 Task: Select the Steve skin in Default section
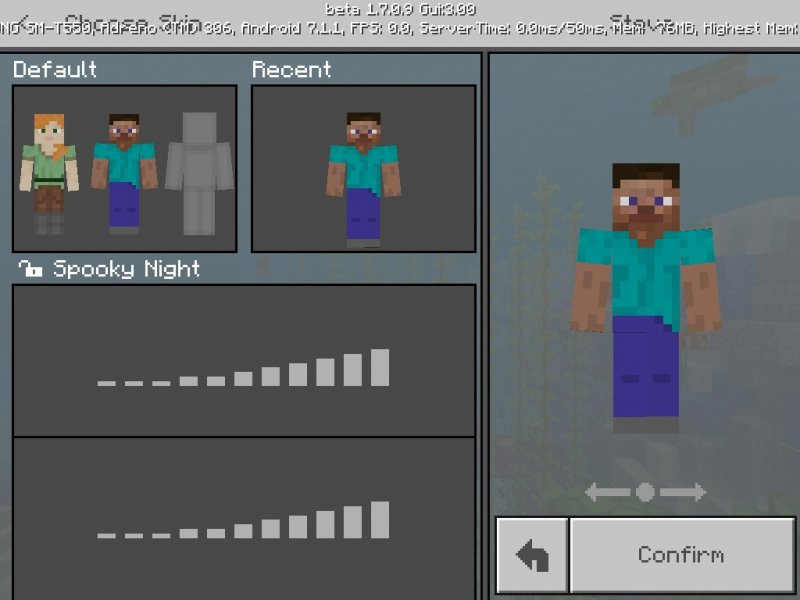coord(124,173)
